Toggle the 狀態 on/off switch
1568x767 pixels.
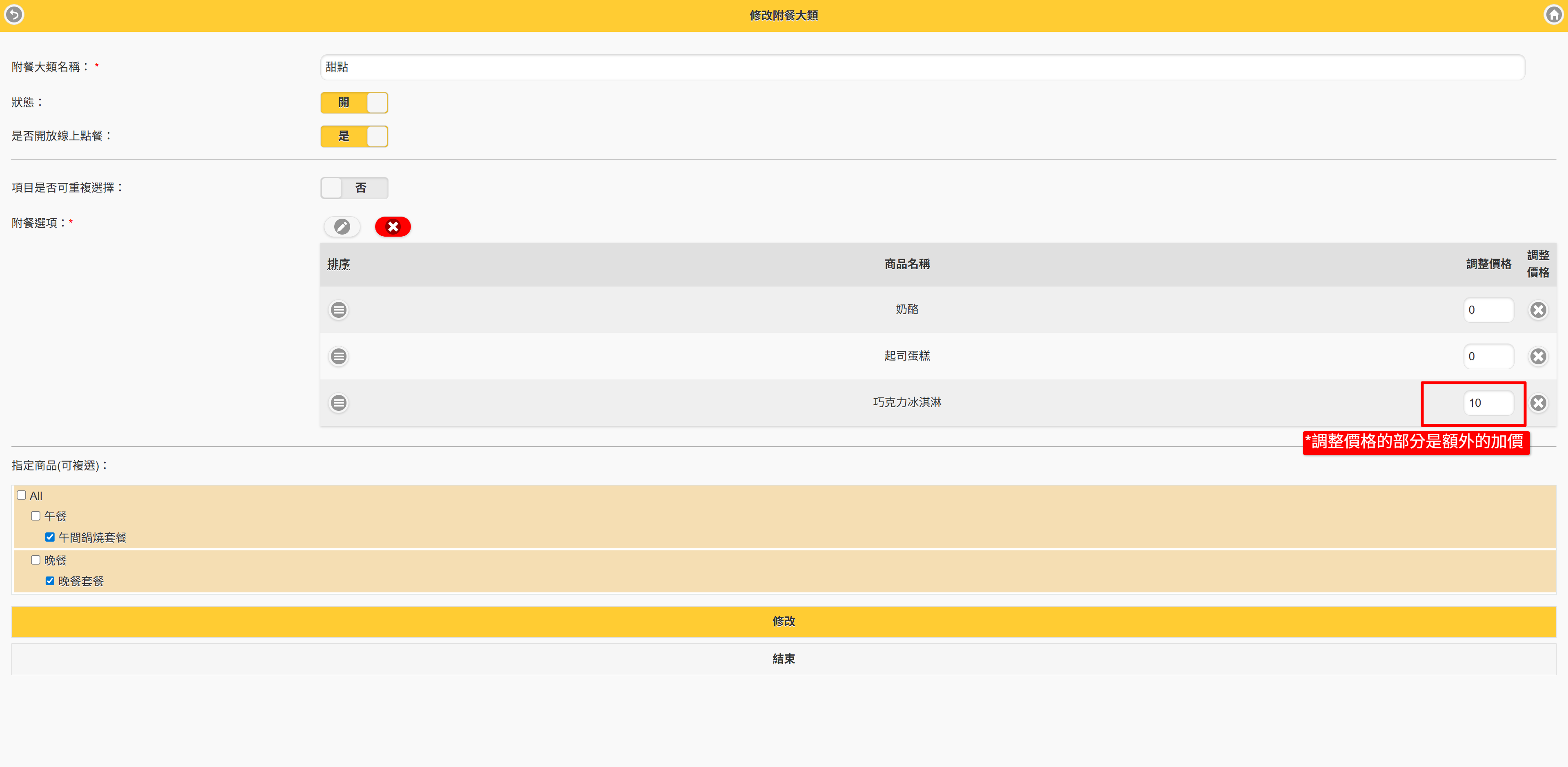point(354,102)
